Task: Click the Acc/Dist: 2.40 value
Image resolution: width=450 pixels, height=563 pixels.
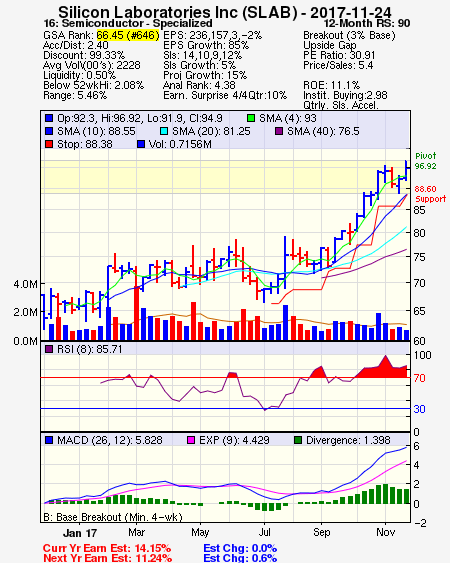Action: tap(76, 45)
